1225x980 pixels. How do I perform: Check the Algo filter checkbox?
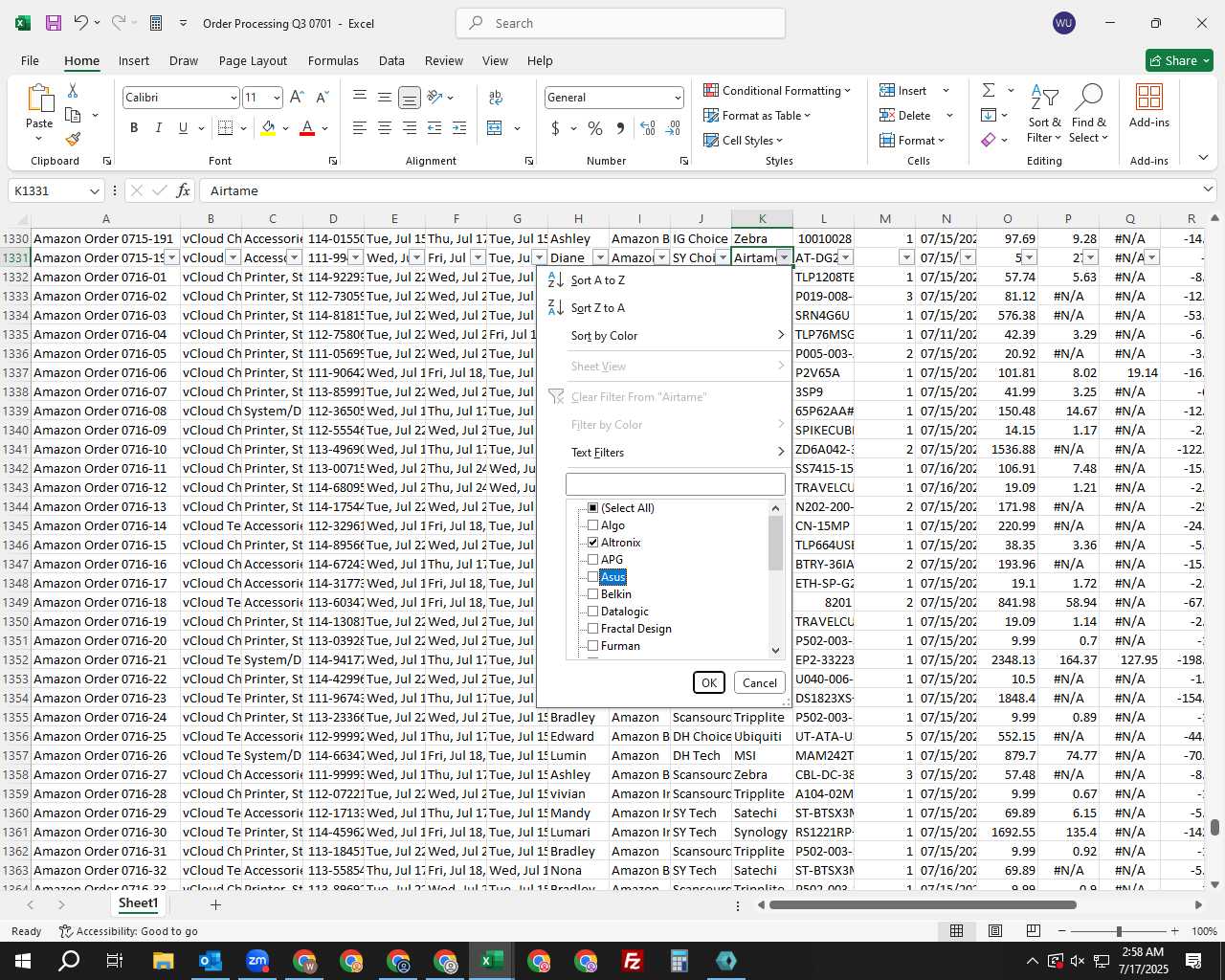coord(593,525)
